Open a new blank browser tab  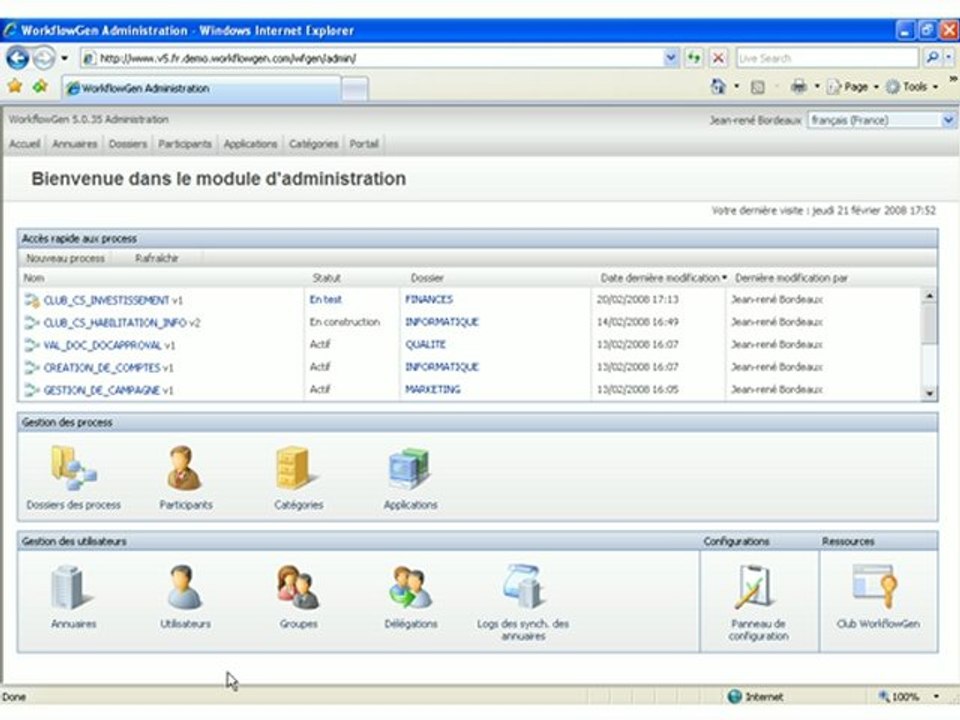tap(354, 89)
